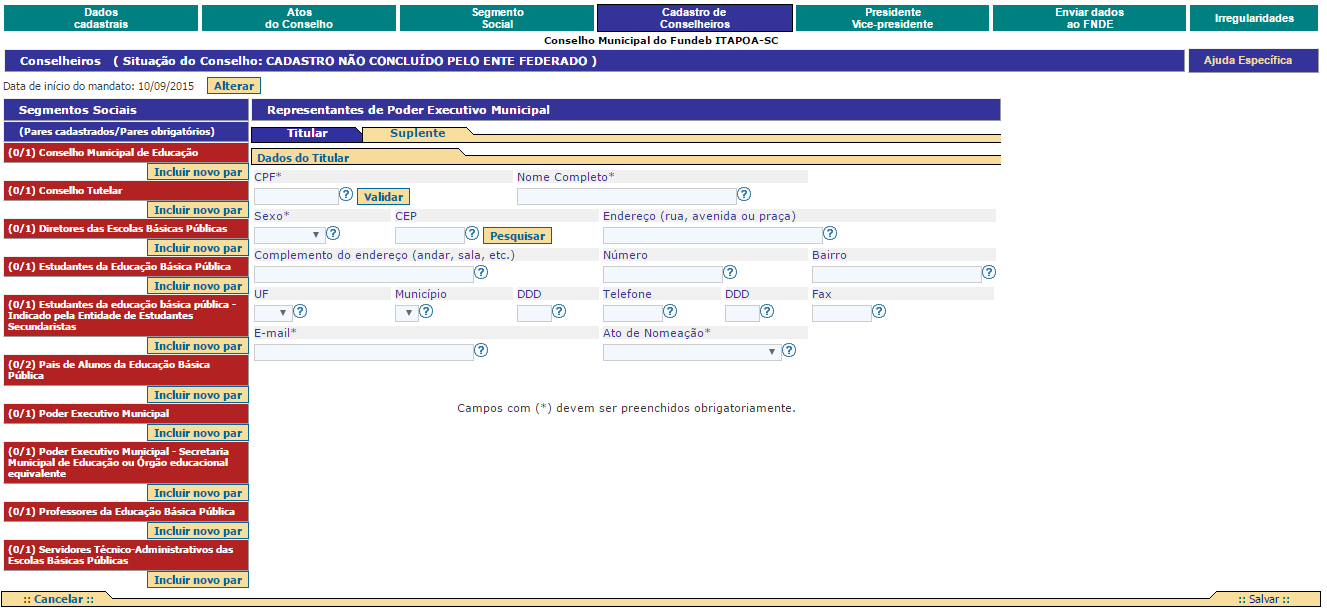Go to Enviar dados ao FNDE
1327x608 pixels.
[x=1088, y=18]
